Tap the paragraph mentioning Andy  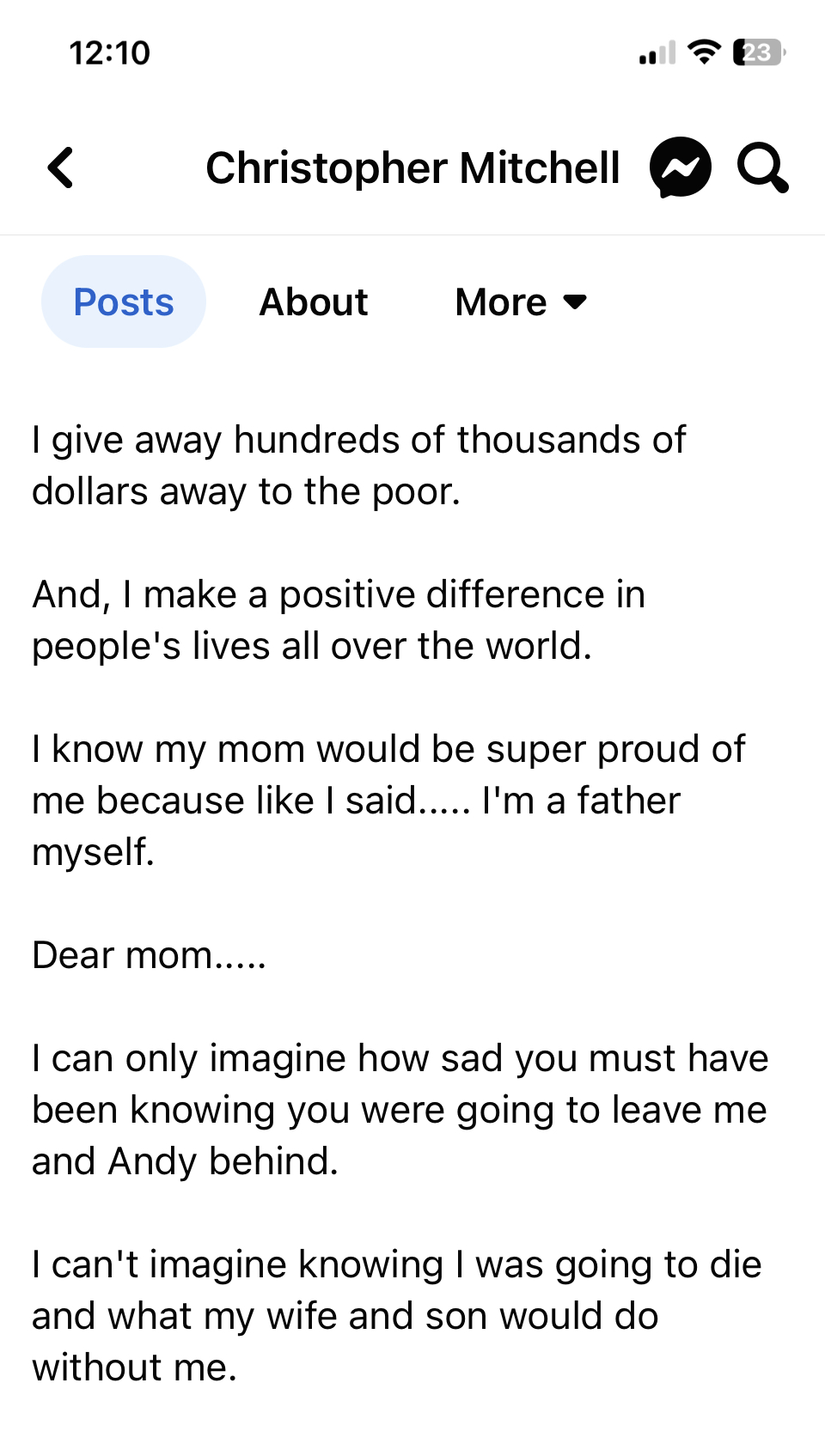point(400,1110)
